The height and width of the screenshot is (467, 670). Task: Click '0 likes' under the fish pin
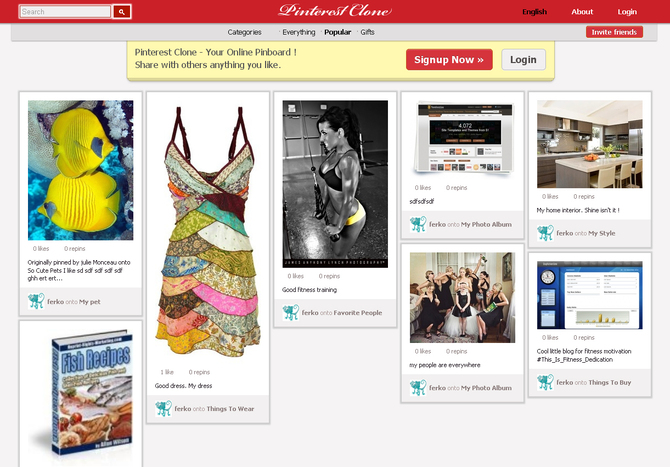click(x=41, y=249)
